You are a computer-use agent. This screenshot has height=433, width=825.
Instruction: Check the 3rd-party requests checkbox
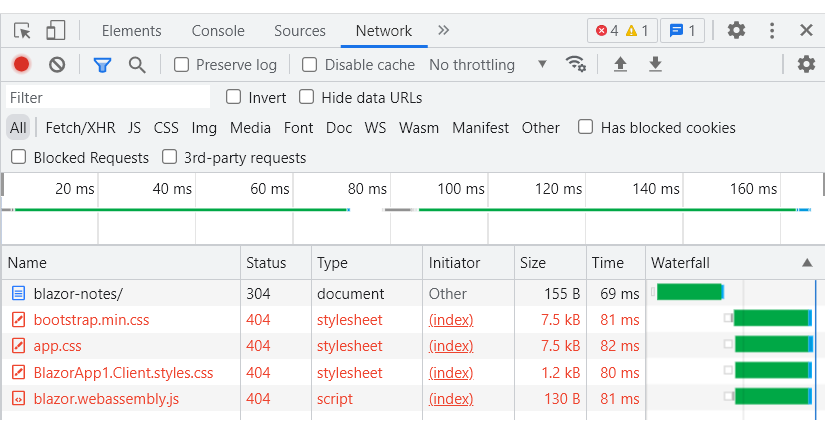pyautogui.click(x=169, y=157)
